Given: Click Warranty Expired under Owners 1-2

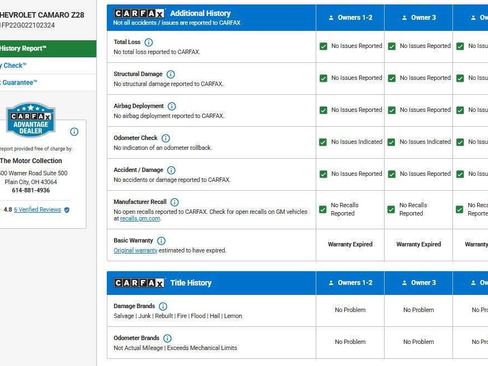Looking at the screenshot, I should [x=350, y=244].
